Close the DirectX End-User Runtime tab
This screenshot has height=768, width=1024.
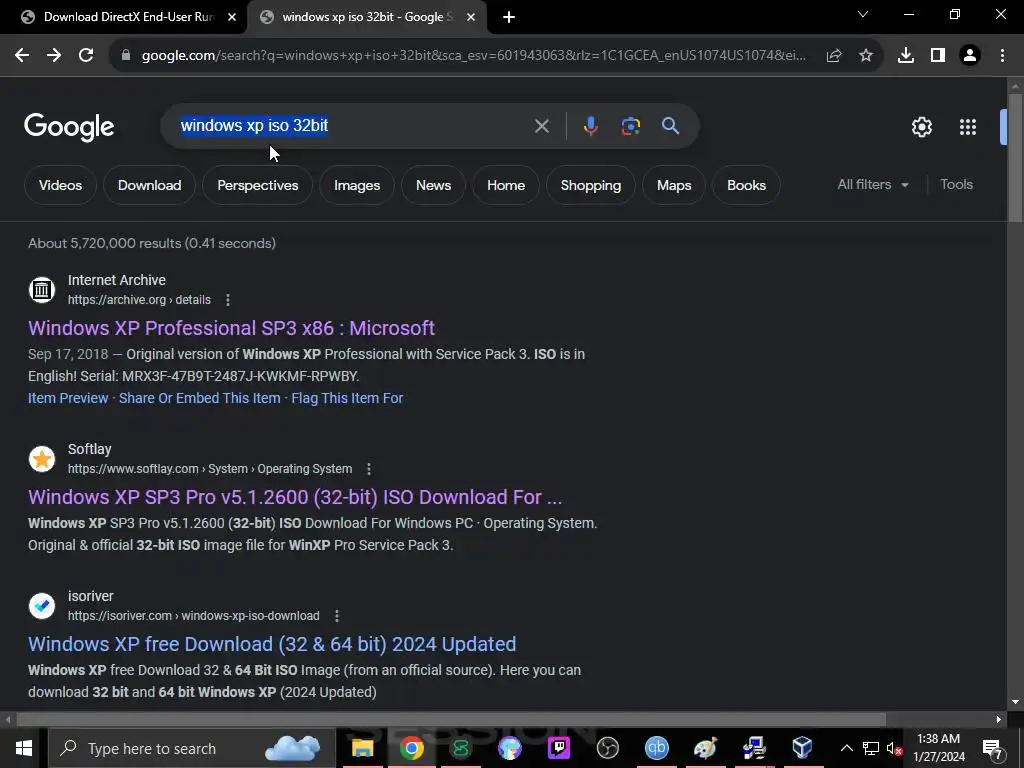tap(232, 17)
